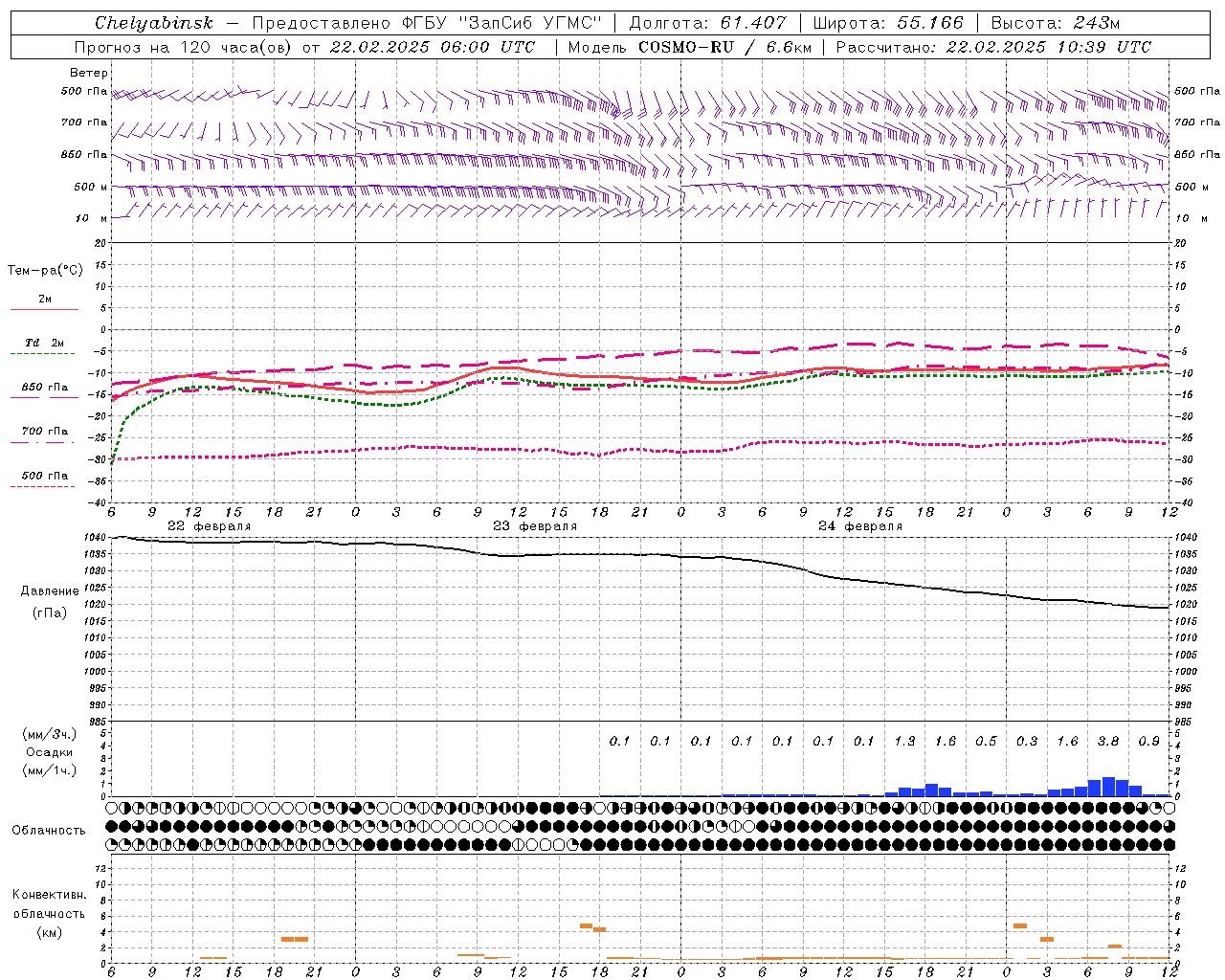Screen dimensions: 1225x980
Task: Click the 3.8 precipitation total value
Action: 1108,741
